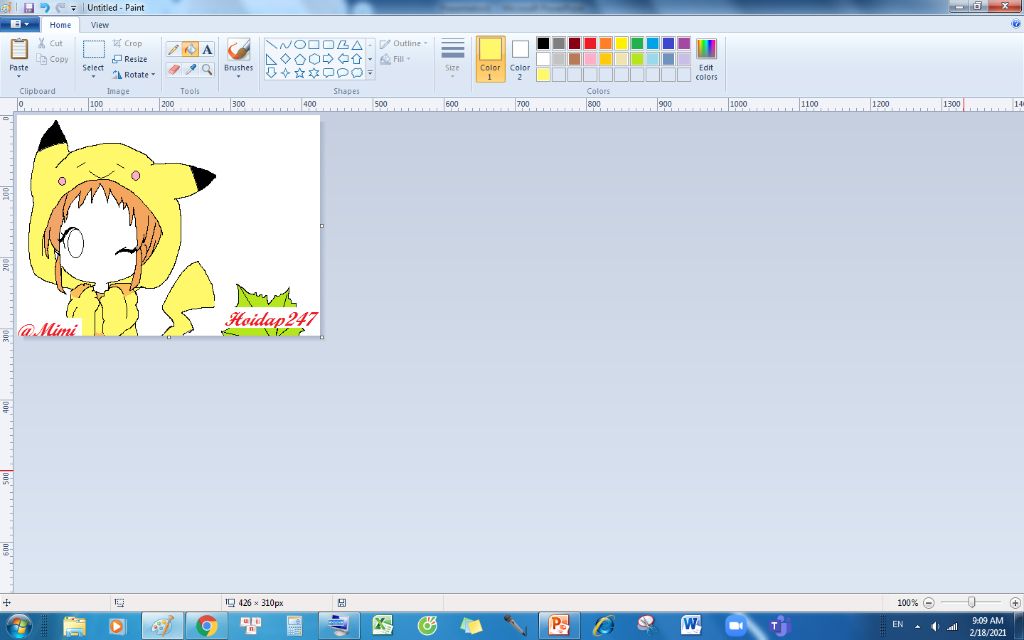The width and height of the screenshot is (1024, 640).
Task: Click the Save icon in title bar
Action: point(28,8)
